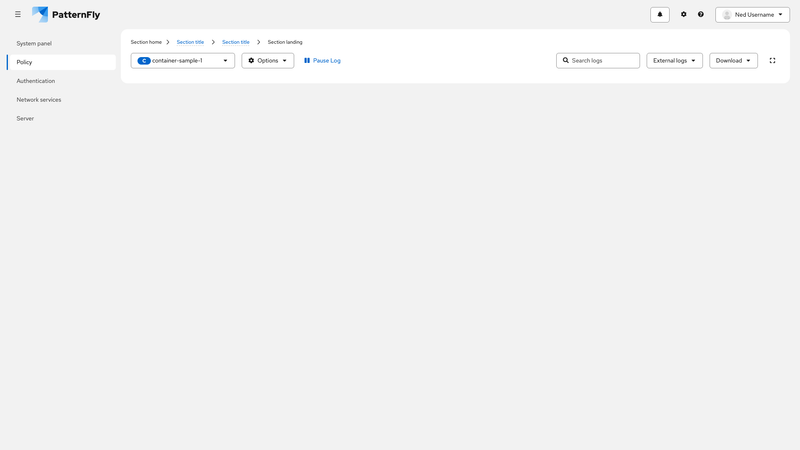Screen dimensions: 800x450
Task: Expand the External logs dropdown
Action: pos(674,61)
